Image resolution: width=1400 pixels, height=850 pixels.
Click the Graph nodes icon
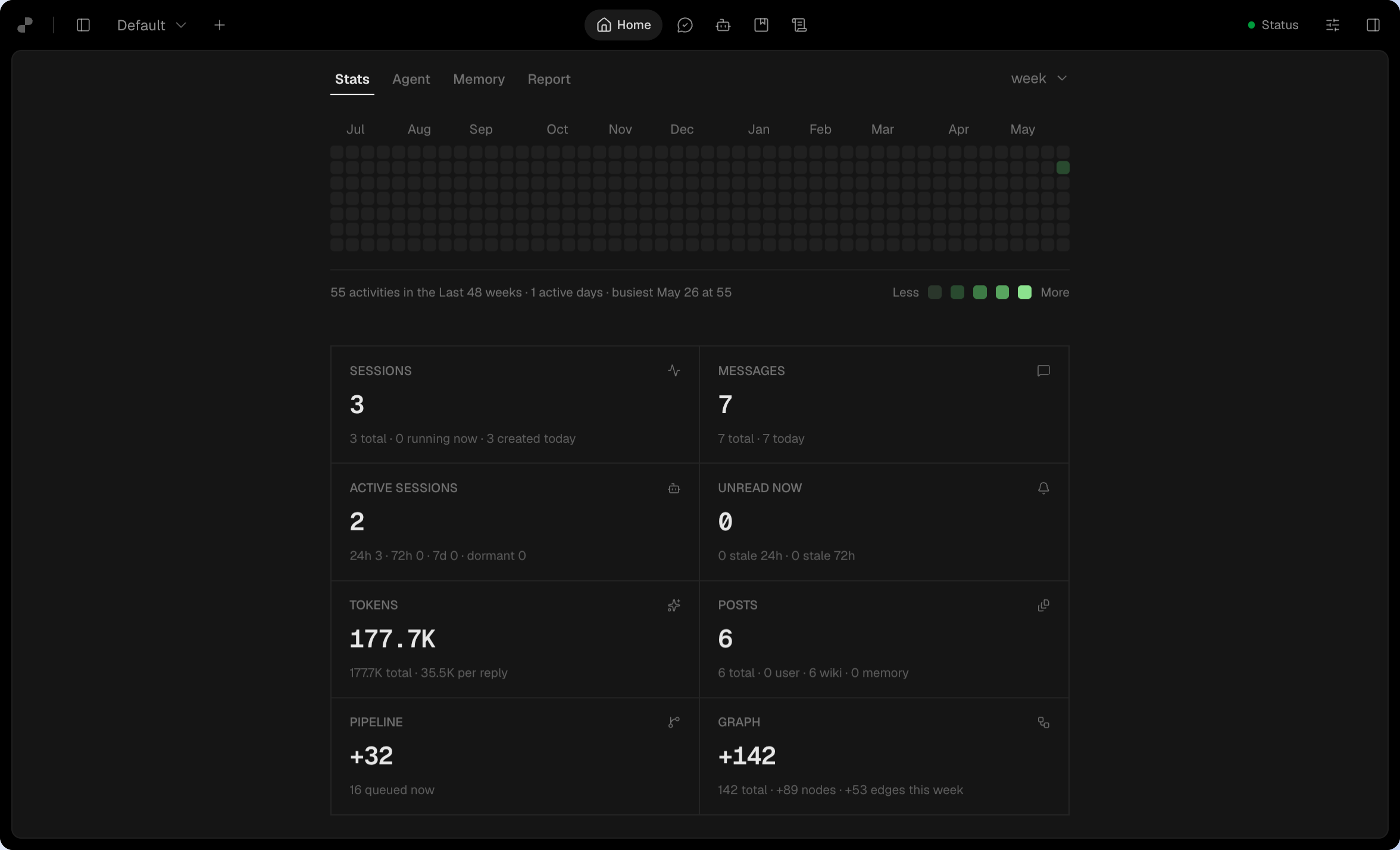coord(1043,722)
